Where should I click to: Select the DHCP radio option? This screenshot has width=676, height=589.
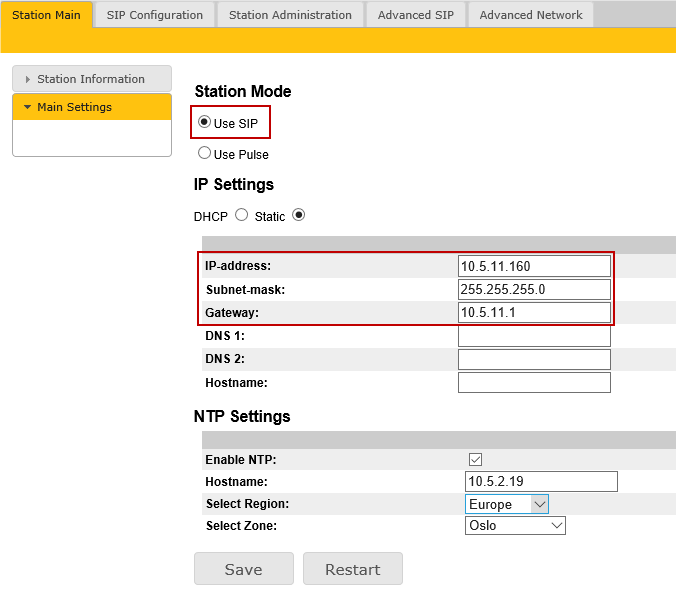pyautogui.click(x=241, y=215)
